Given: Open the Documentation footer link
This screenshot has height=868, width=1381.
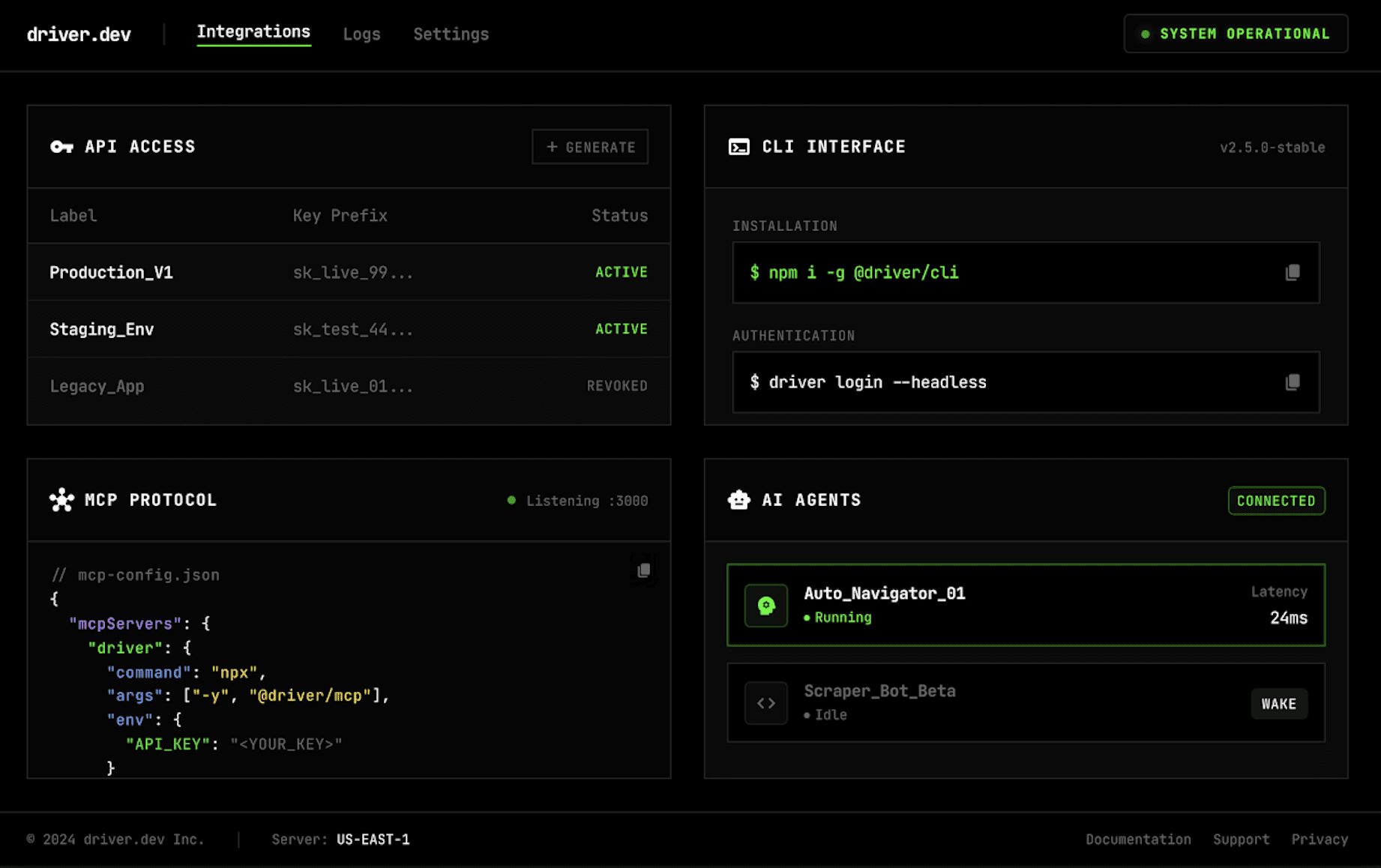Looking at the screenshot, I should pos(1138,840).
